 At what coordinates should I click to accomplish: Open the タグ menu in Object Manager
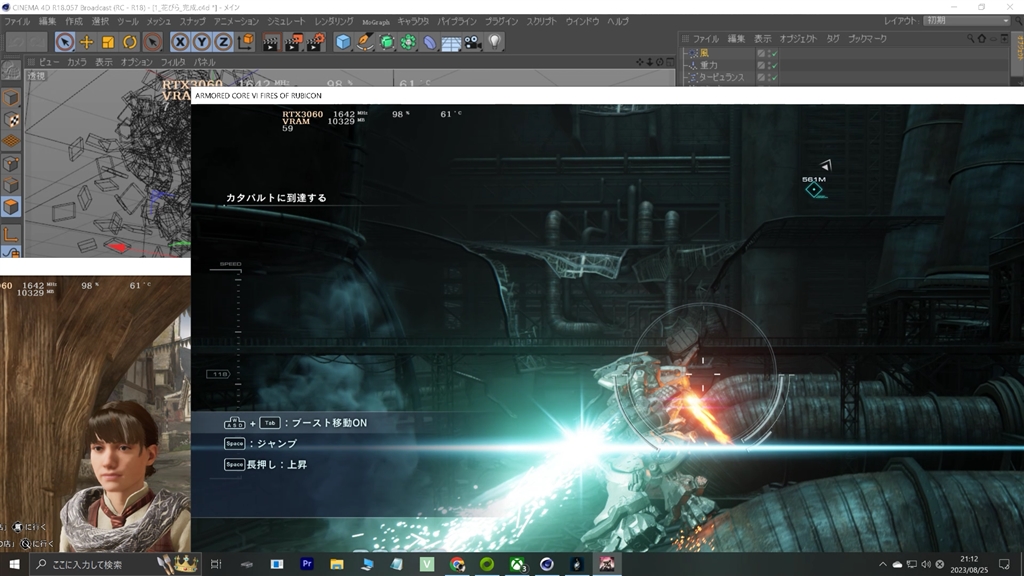(x=832, y=39)
